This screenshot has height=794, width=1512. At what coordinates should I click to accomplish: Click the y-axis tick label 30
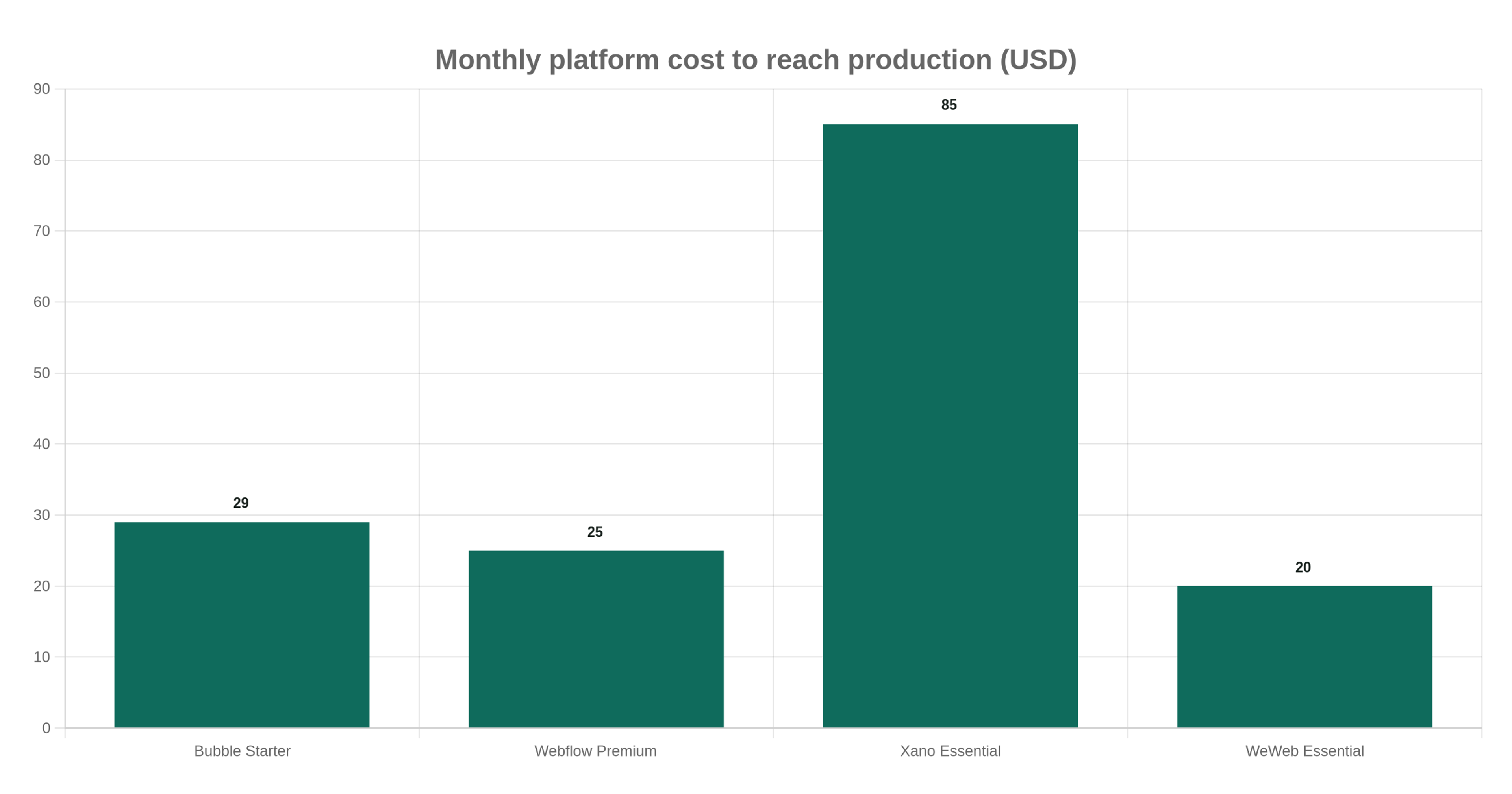pyautogui.click(x=42, y=515)
